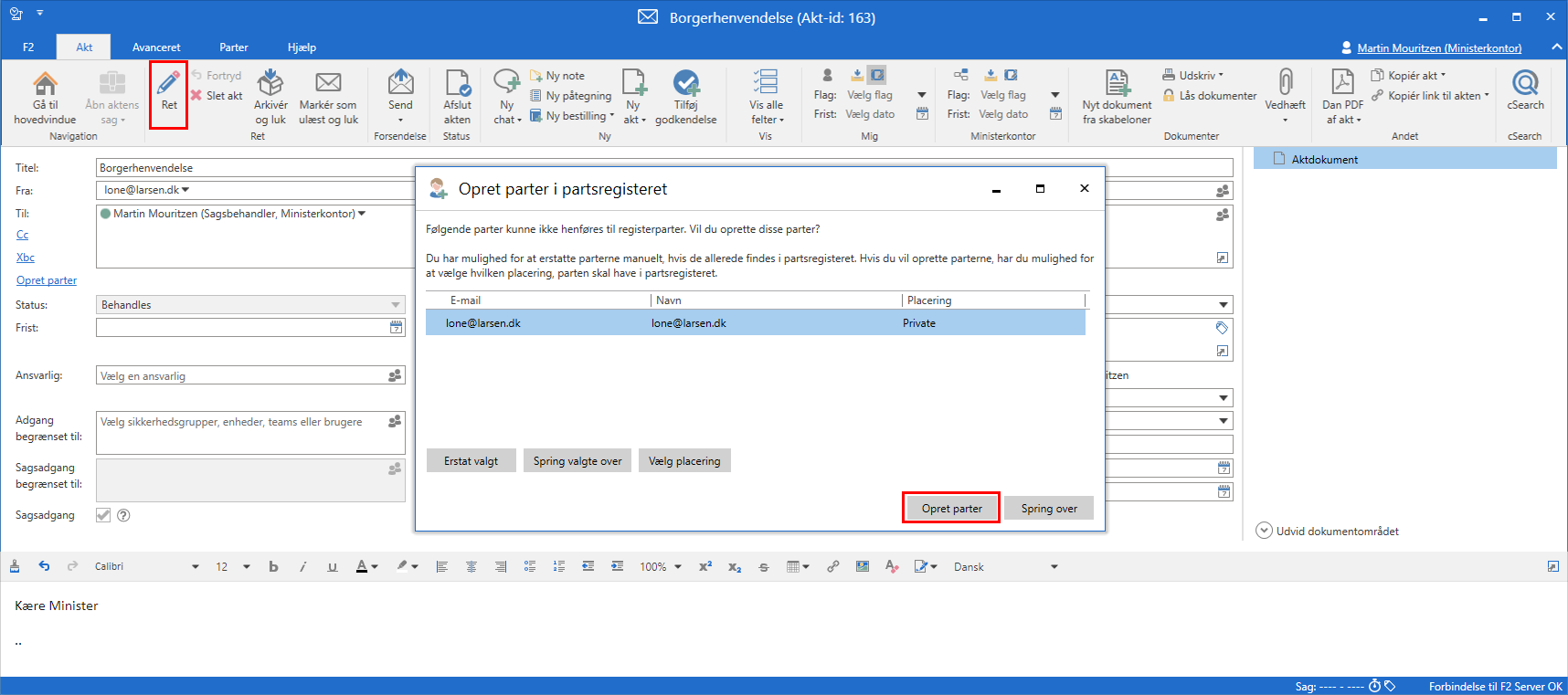Screen dimensions: 1568x695
Task: Click the Send envelope icon
Action: [400, 85]
